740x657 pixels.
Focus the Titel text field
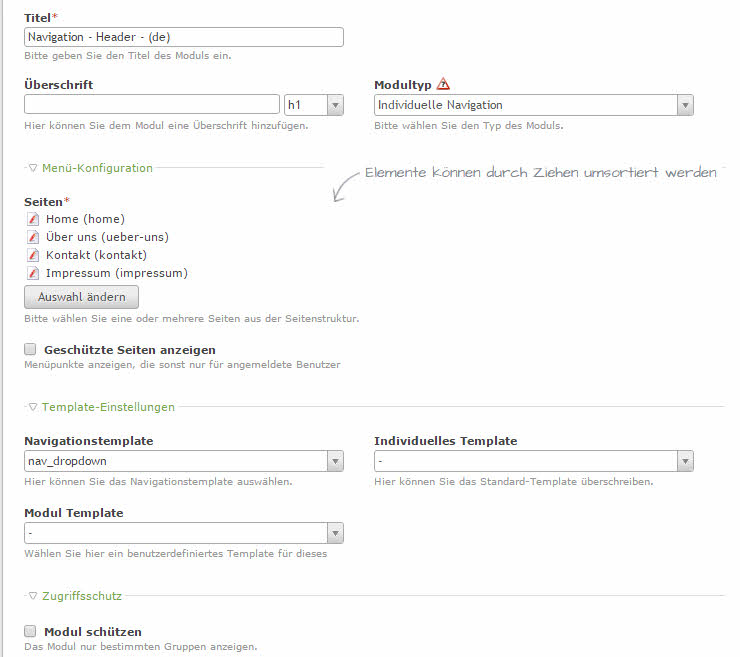tap(184, 37)
